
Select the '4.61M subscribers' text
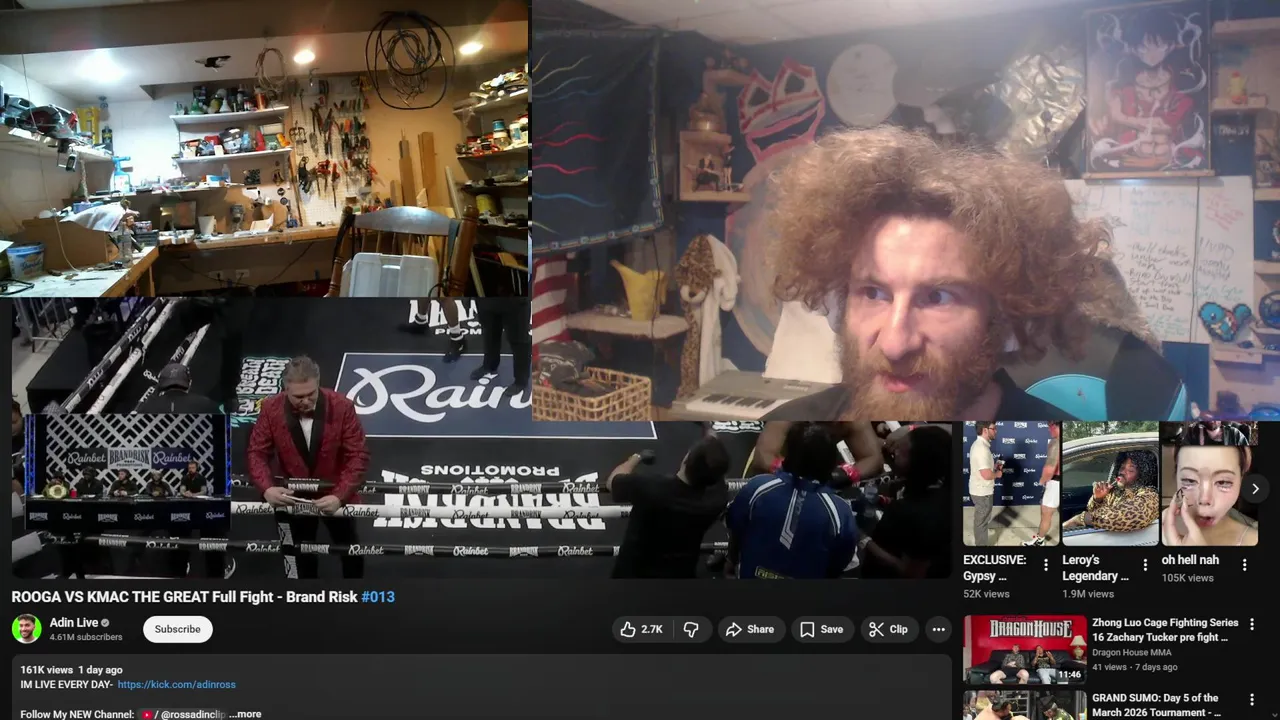[86, 637]
